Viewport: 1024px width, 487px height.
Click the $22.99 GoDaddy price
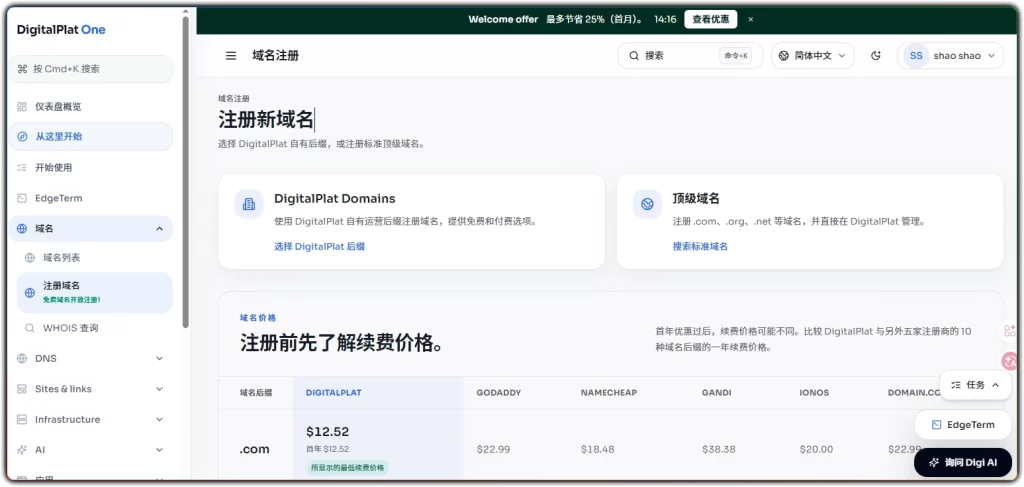point(494,449)
